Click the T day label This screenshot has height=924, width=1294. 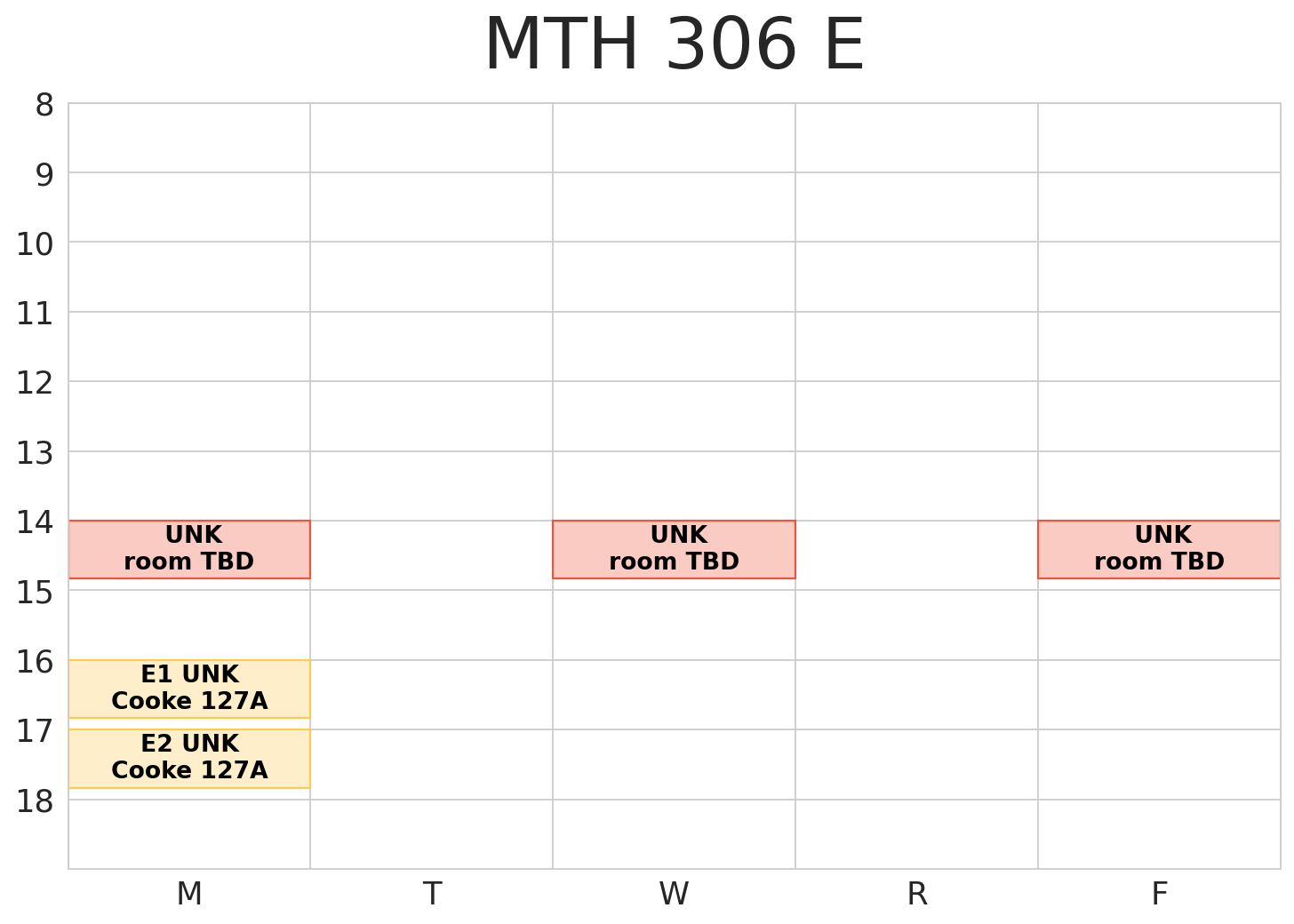[x=432, y=894]
